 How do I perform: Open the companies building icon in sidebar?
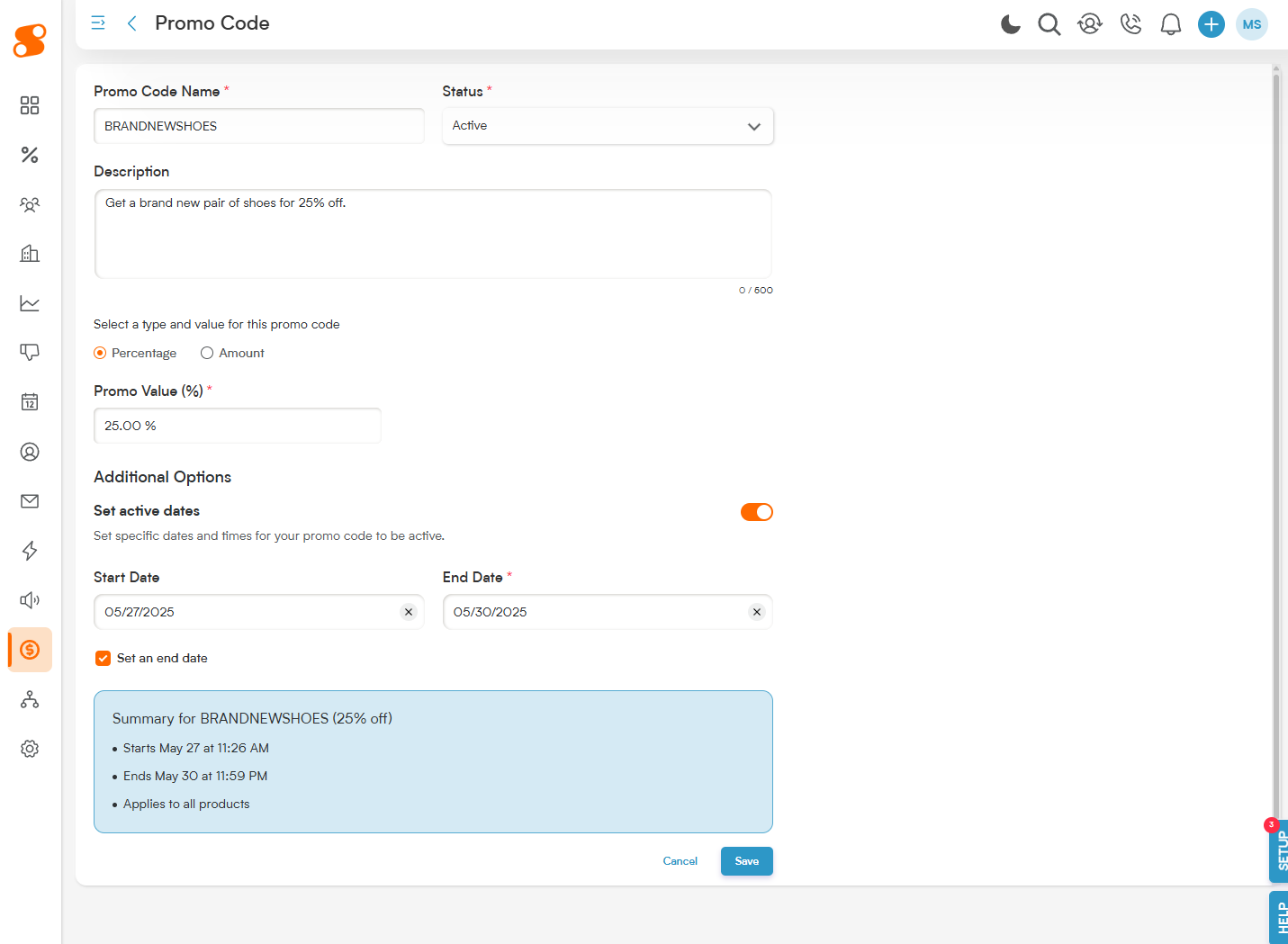pyautogui.click(x=30, y=254)
